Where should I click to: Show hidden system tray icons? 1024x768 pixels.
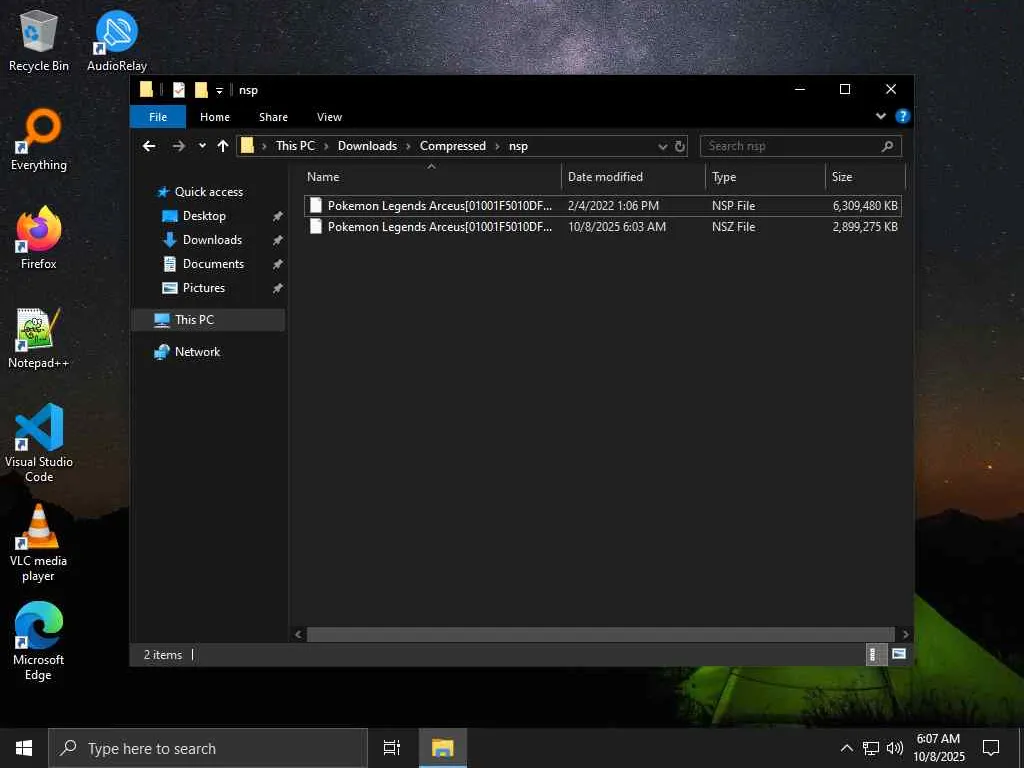point(846,748)
